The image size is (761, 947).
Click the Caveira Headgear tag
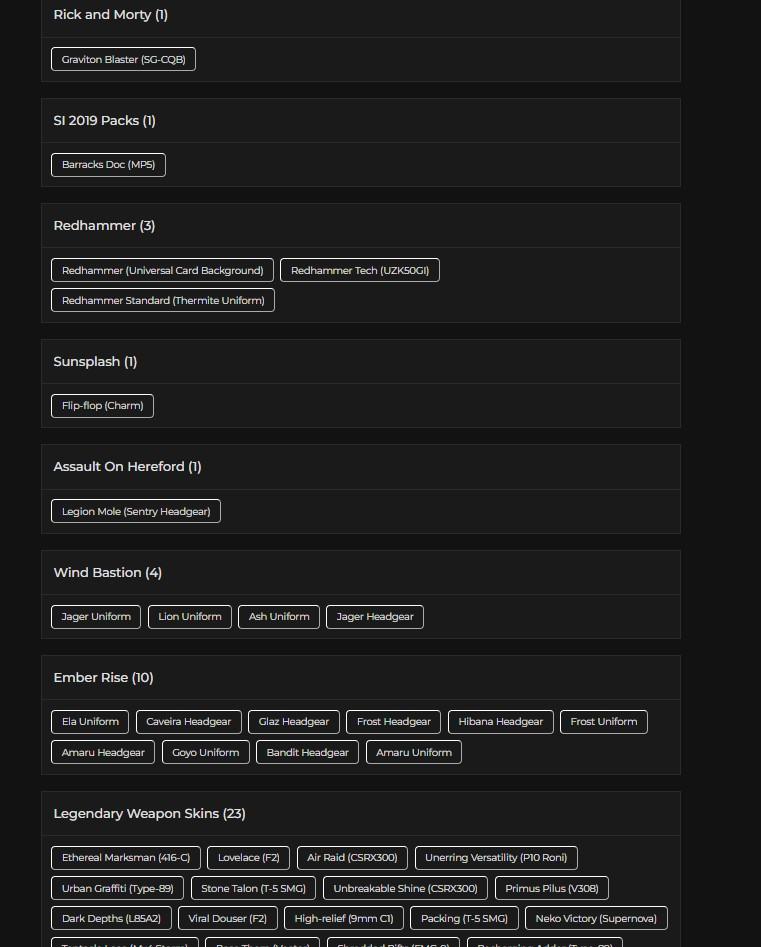[188, 722]
